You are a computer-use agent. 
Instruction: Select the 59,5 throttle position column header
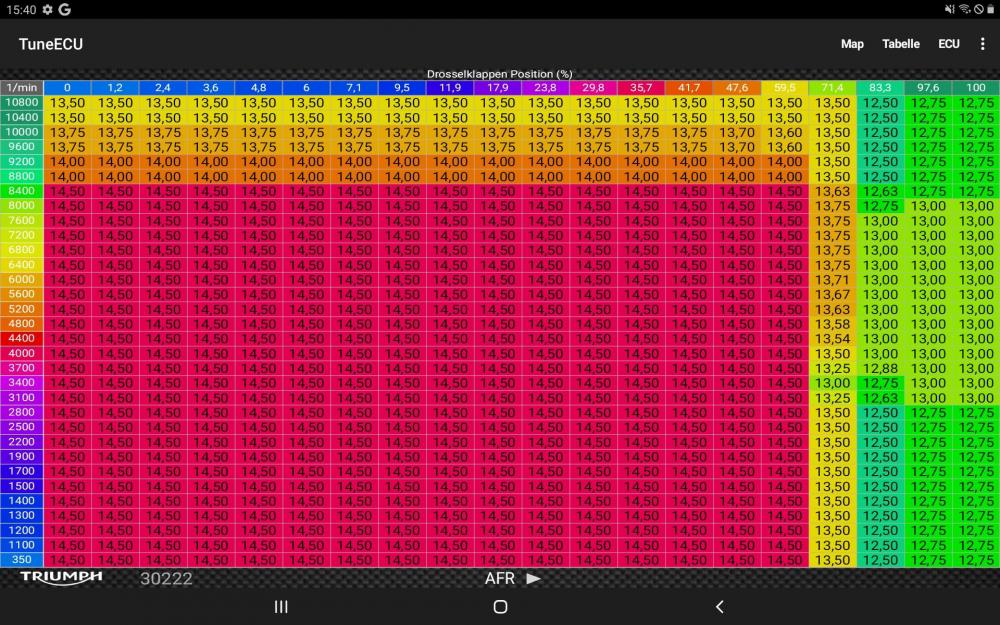[x=785, y=88]
